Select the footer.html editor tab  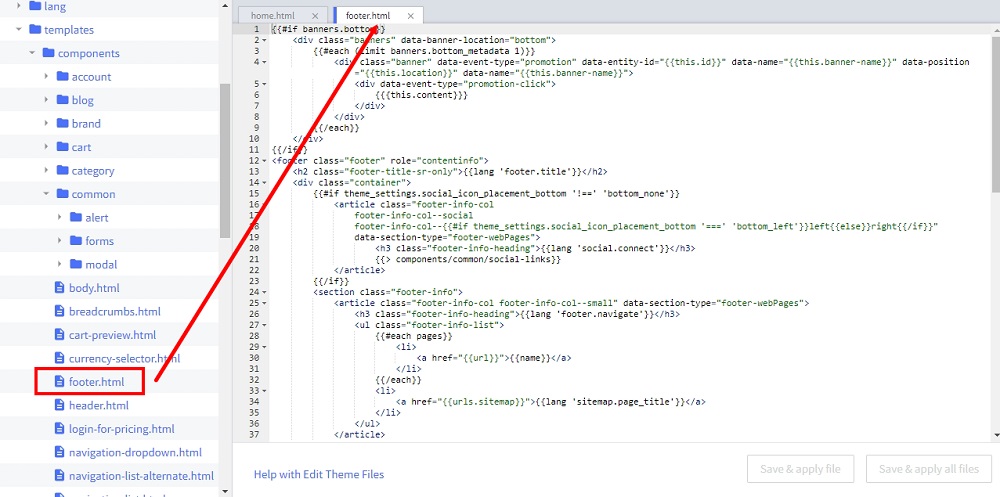pos(367,16)
